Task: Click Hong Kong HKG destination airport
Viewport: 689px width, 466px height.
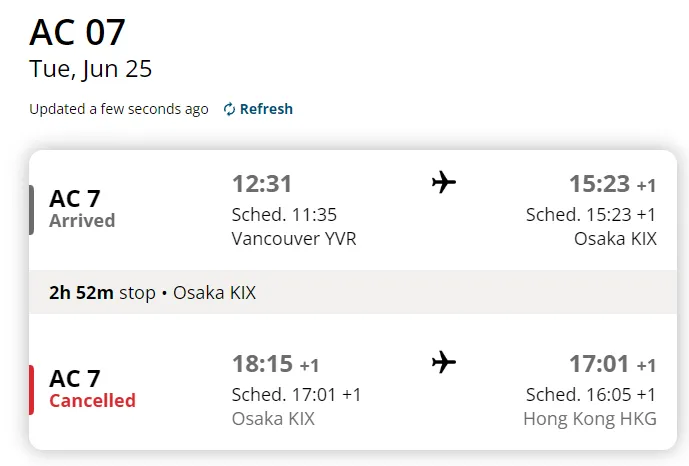Action: [x=590, y=419]
